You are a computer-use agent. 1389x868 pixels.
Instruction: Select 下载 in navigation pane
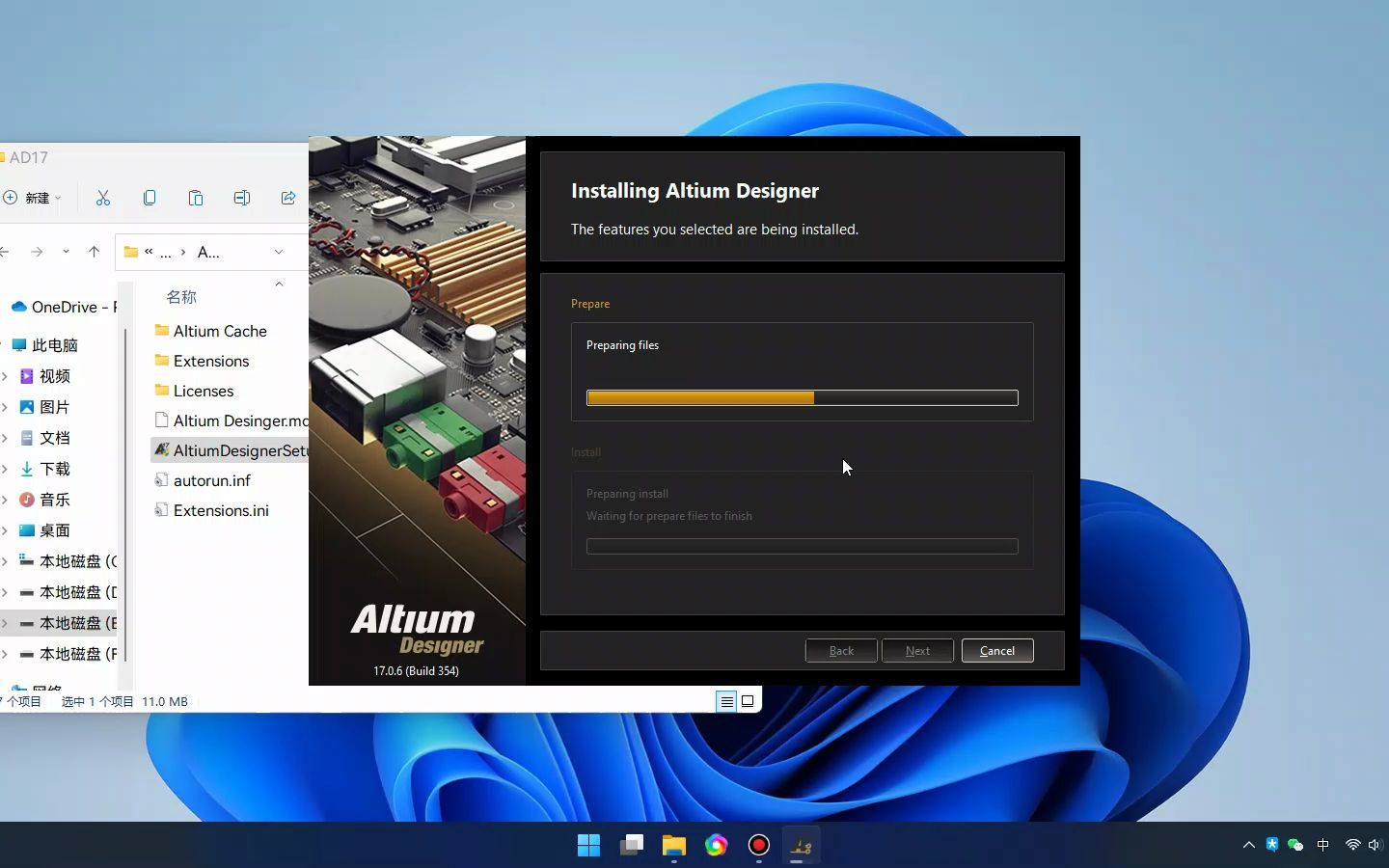pyautogui.click(x=44, y=469)
